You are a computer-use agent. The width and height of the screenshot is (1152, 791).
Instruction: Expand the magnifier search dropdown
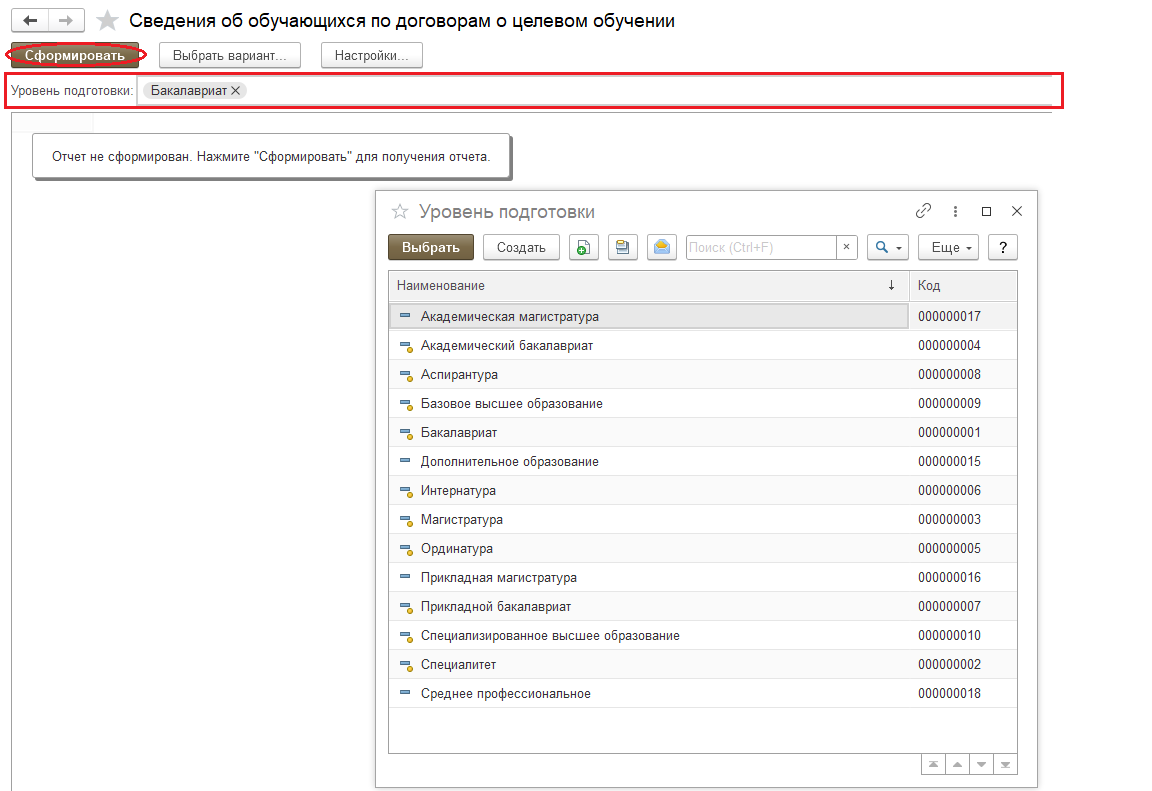887,247
